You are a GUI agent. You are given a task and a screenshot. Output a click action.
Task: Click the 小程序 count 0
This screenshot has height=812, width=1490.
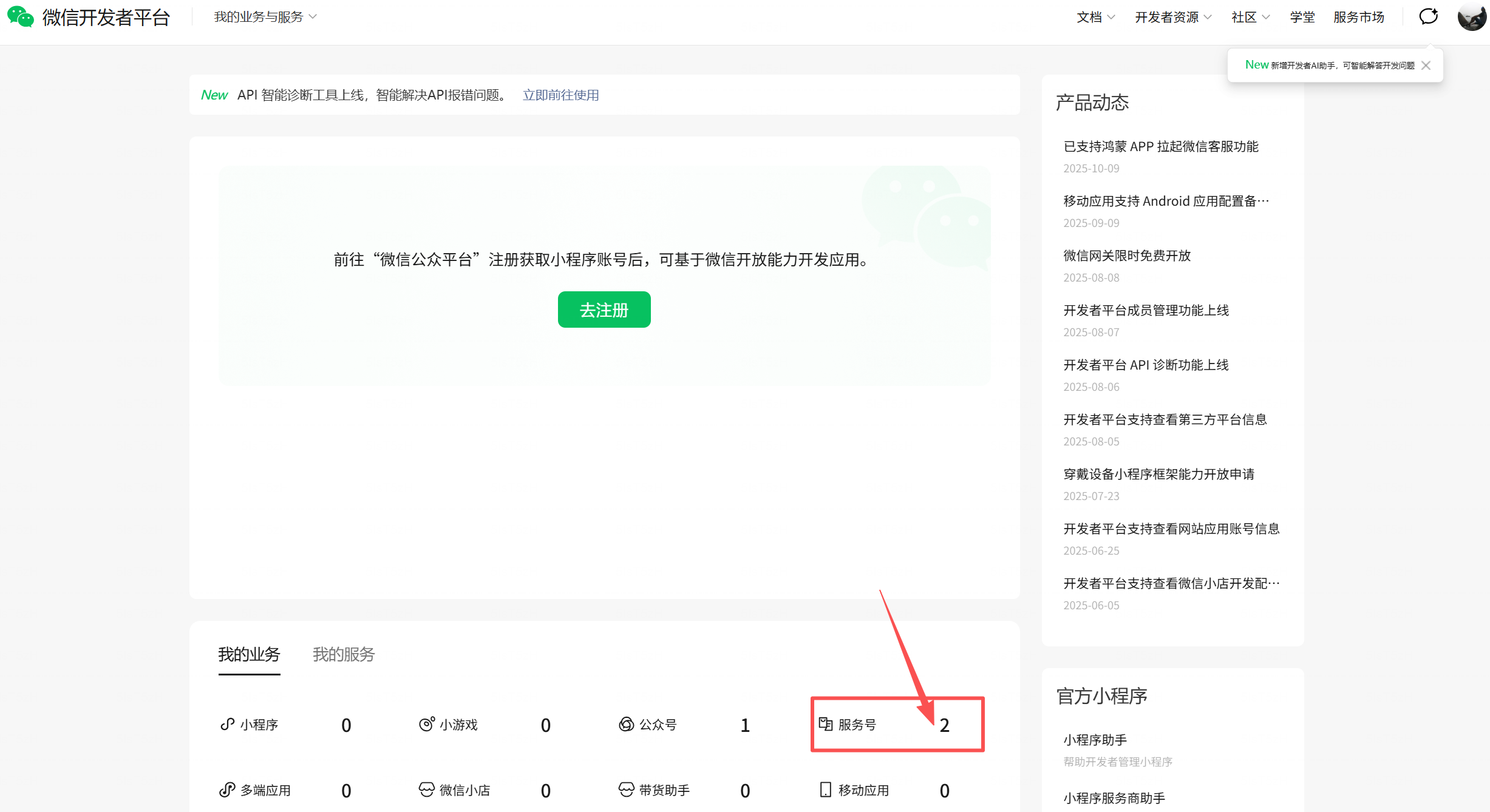[346, 725]
